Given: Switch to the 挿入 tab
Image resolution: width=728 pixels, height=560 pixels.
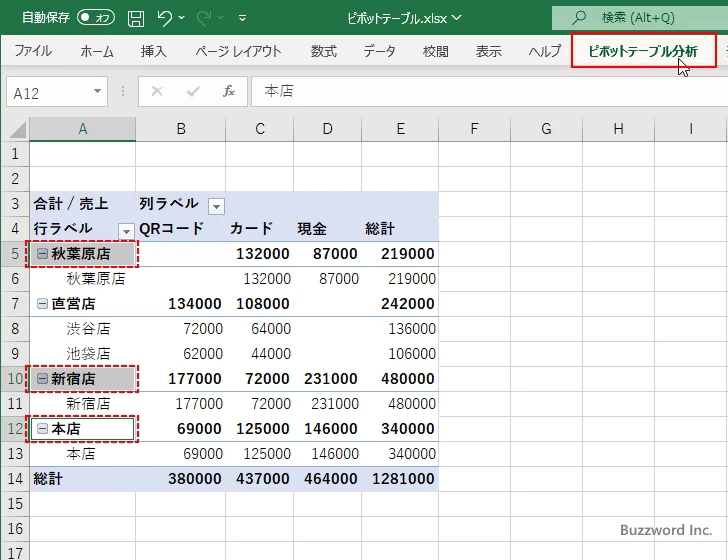Looking at the screenshot, I should pos(154,51).
